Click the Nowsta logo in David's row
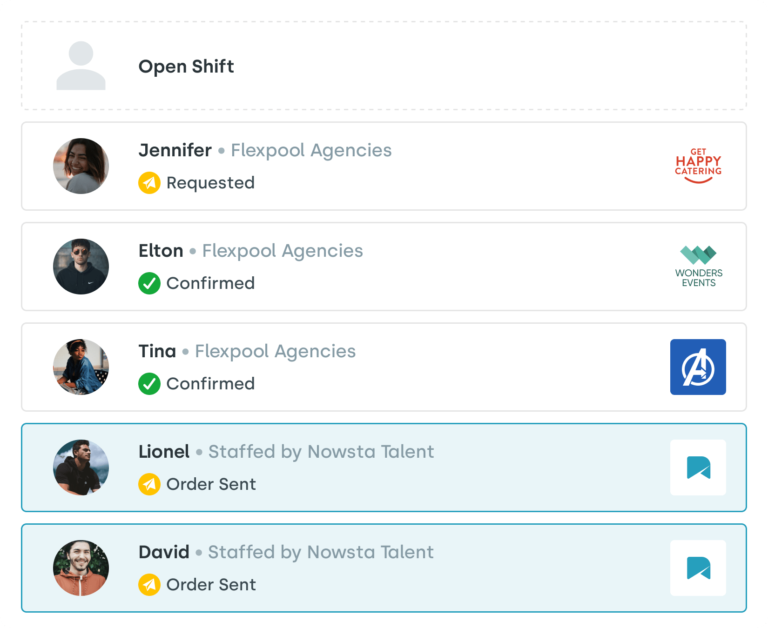Screen dimensions: 768x628 tap(698, 568)
